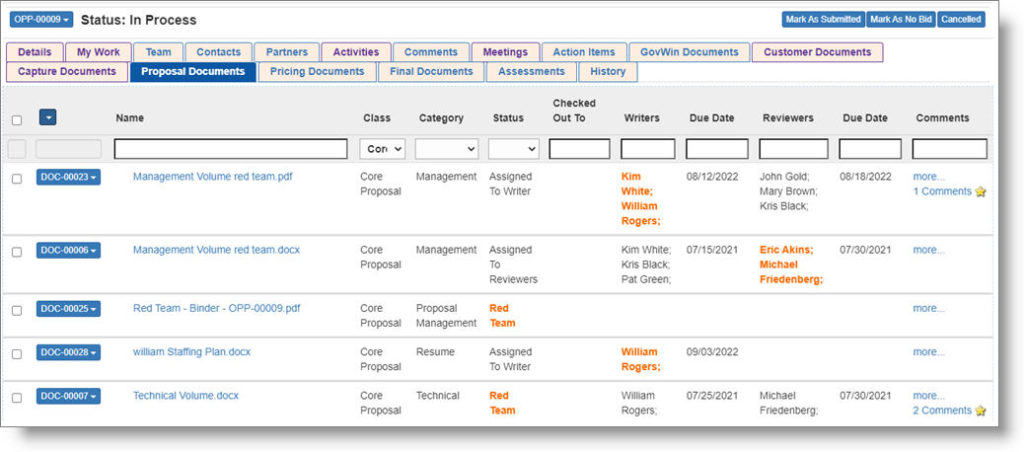Image resolution: width=1024 pixels, height=452 pixels.
Task: Go to the Activities tab
Action: click(x=356, y=52)
